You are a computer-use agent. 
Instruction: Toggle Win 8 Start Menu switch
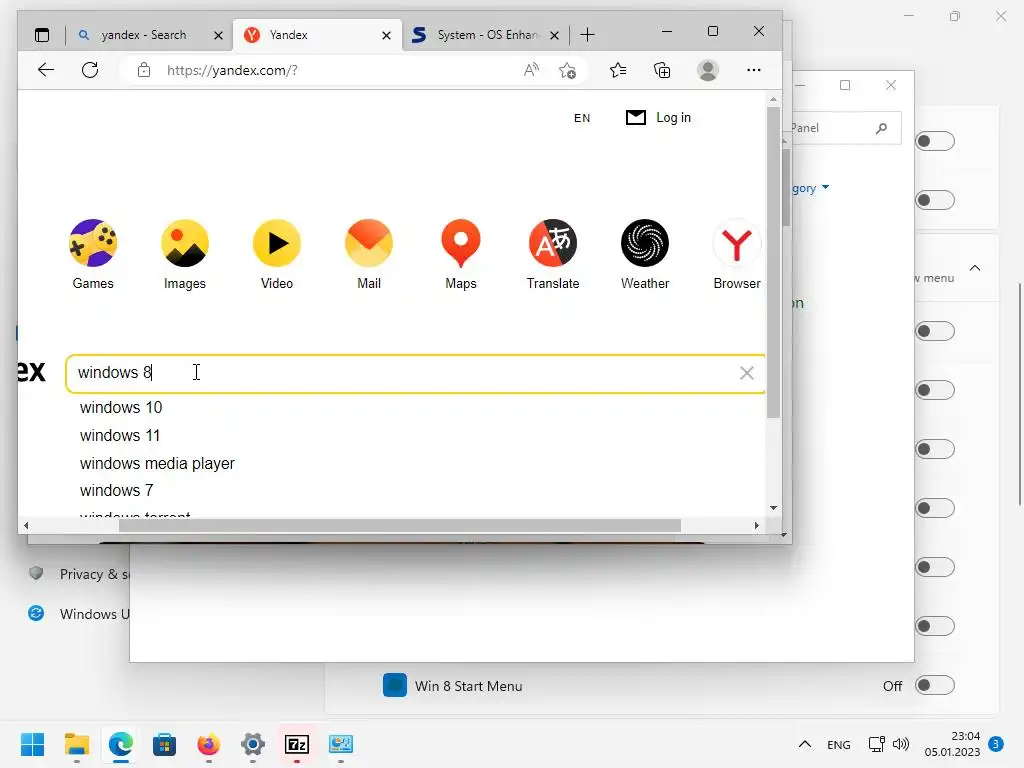click(935, 685)
